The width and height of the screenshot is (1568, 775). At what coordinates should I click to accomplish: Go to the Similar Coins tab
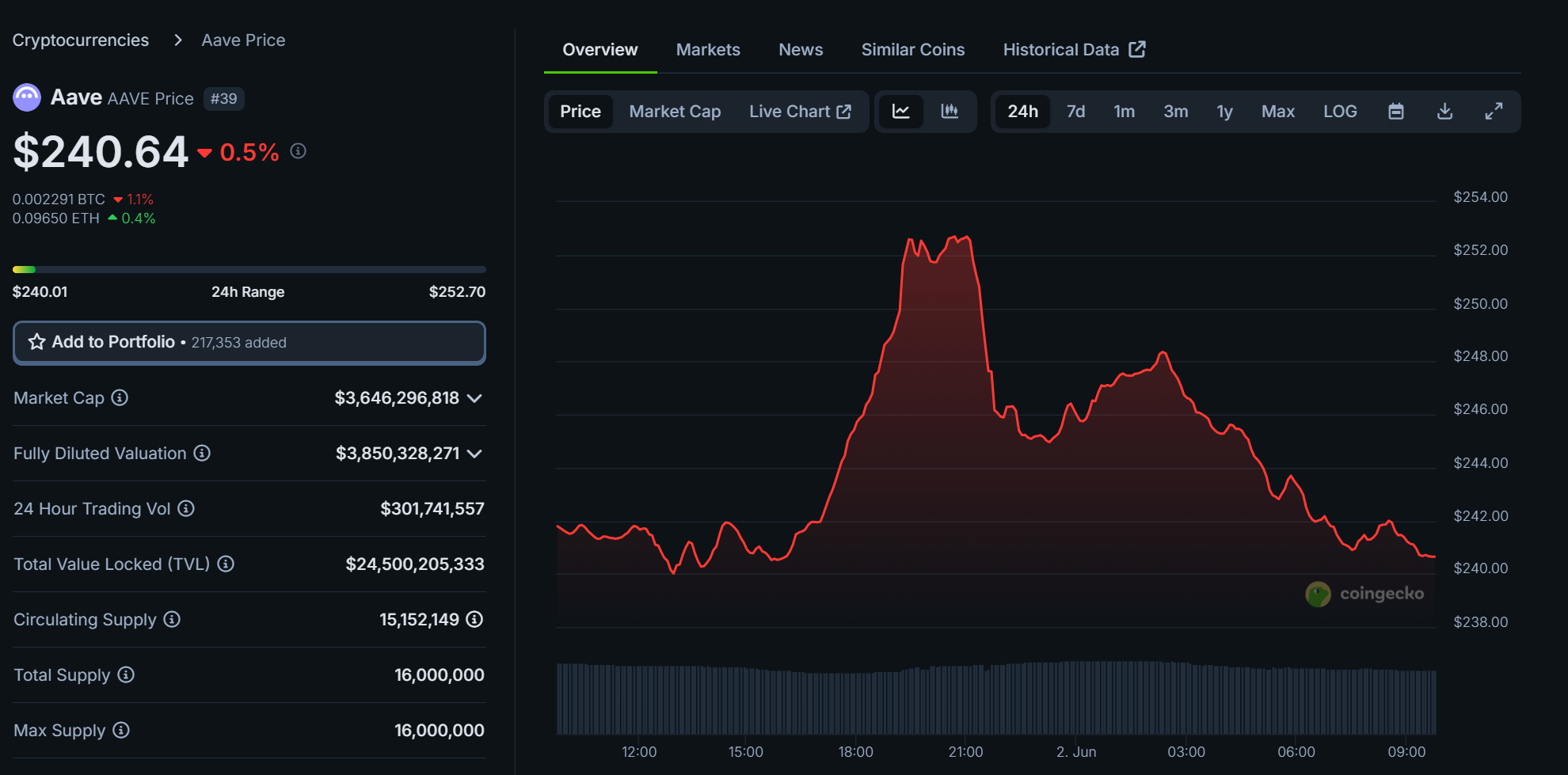point(912,50)
